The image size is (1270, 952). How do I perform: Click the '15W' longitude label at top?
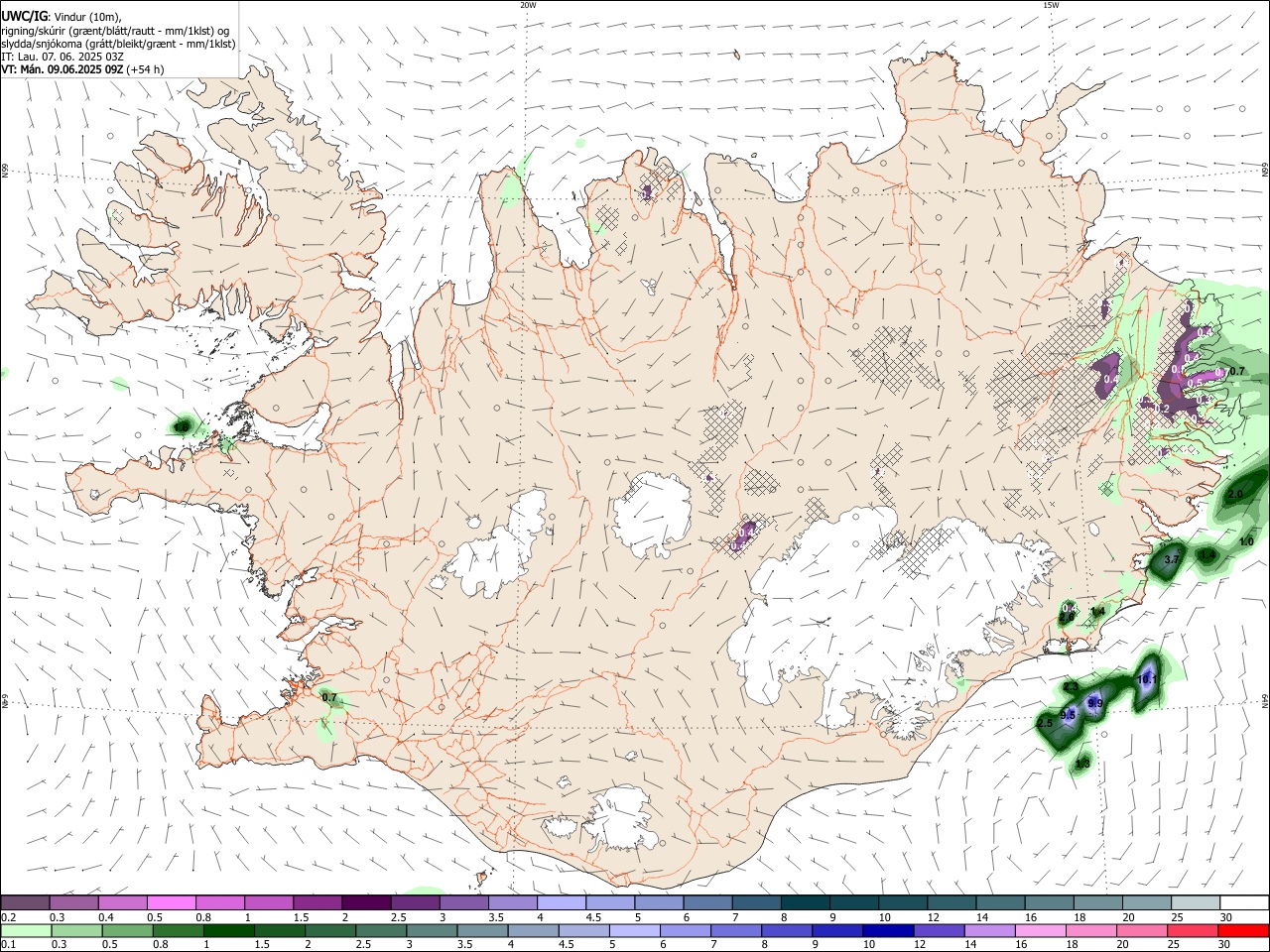click(1051, 5)
